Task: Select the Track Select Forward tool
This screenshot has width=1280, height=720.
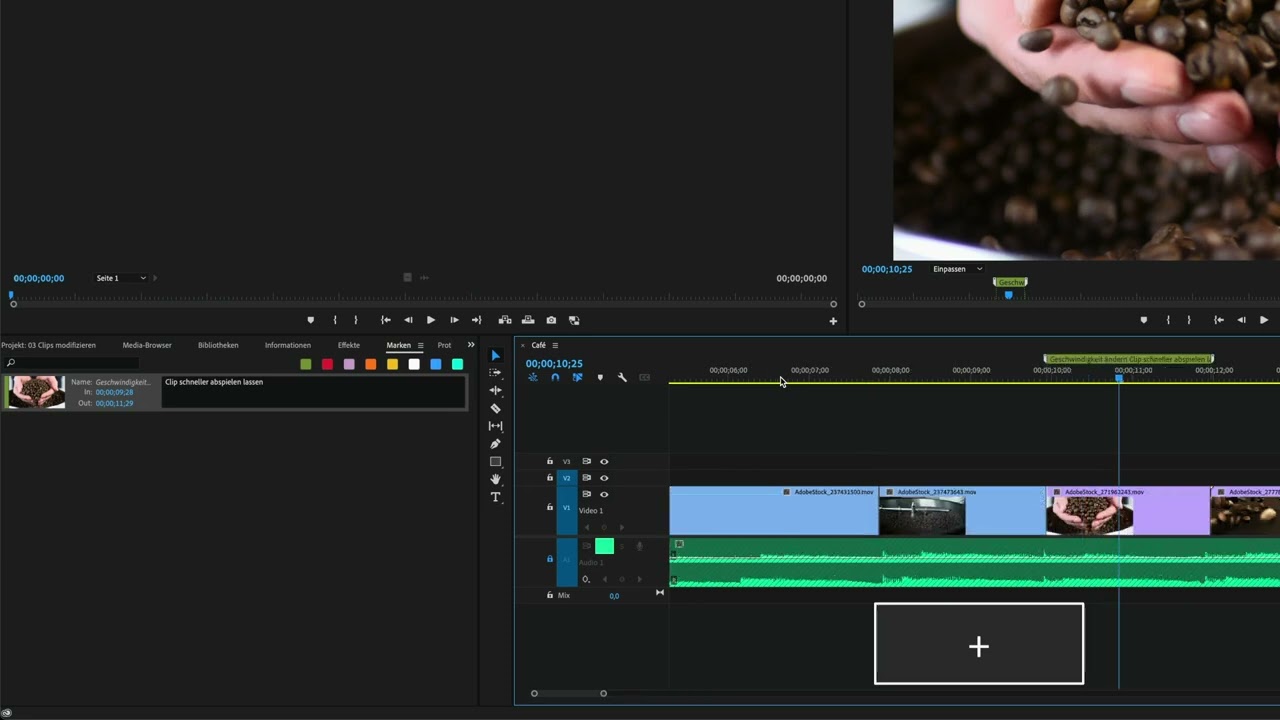Action: (495, 372)
